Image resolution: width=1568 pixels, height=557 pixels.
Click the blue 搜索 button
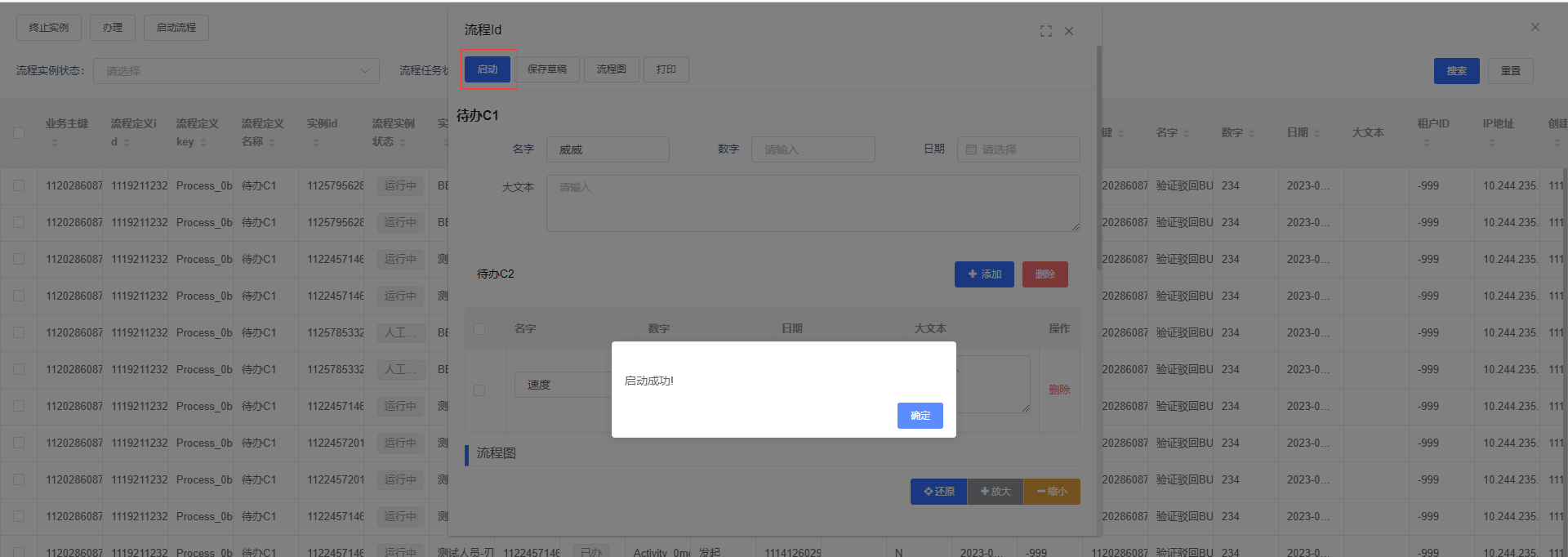pos(1456,71)
